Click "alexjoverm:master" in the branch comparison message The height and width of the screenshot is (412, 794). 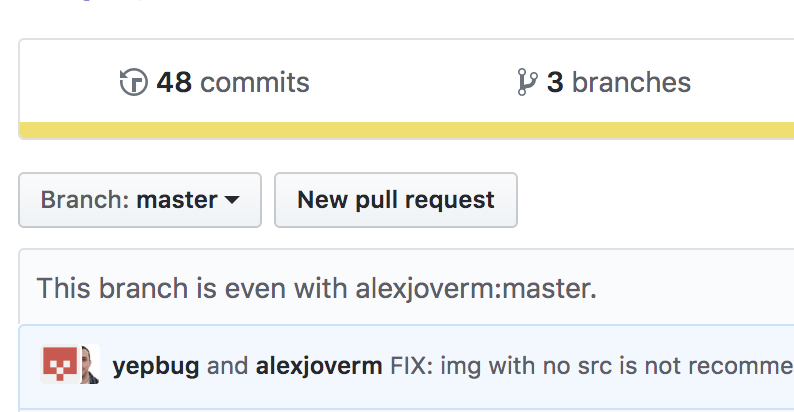tap(476, 289)
